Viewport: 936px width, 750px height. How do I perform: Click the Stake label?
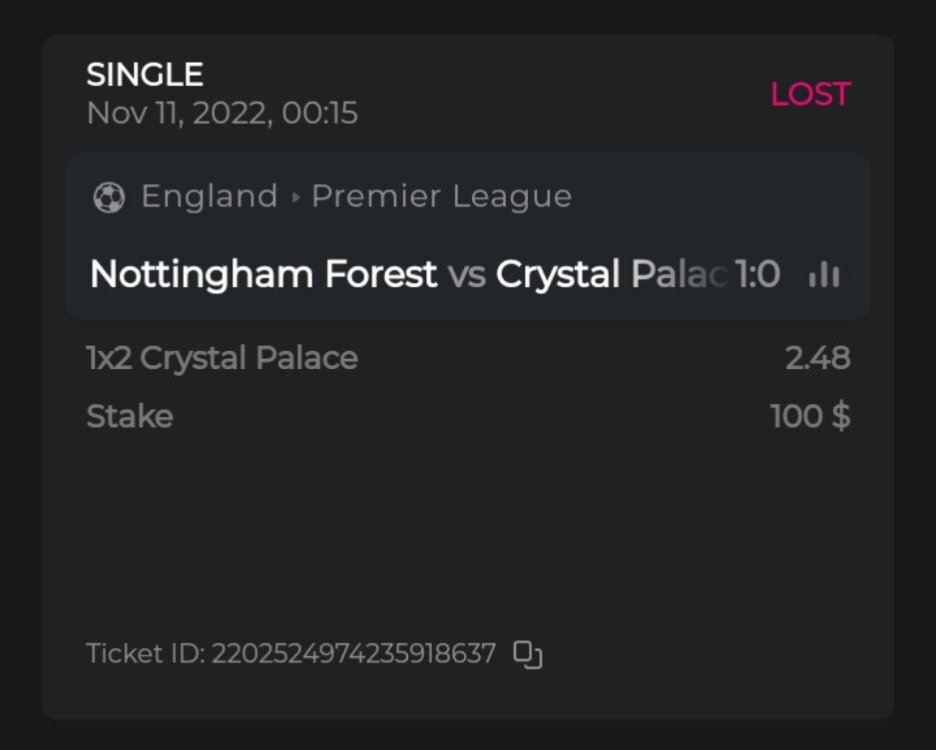[x=130, y=416]
